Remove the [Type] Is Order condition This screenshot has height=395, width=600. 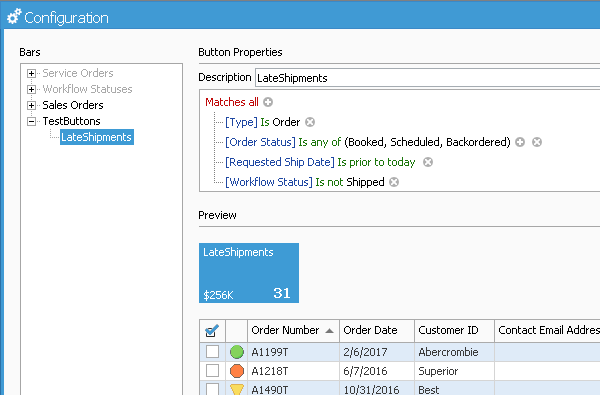click(x=310, y=122)
